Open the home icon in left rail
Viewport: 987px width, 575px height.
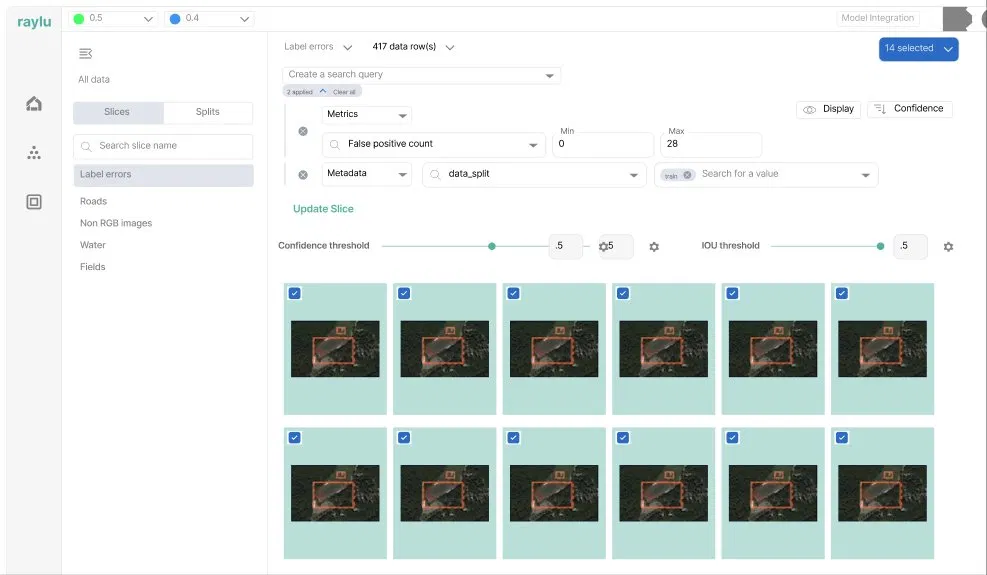click(x=34, y=103)
